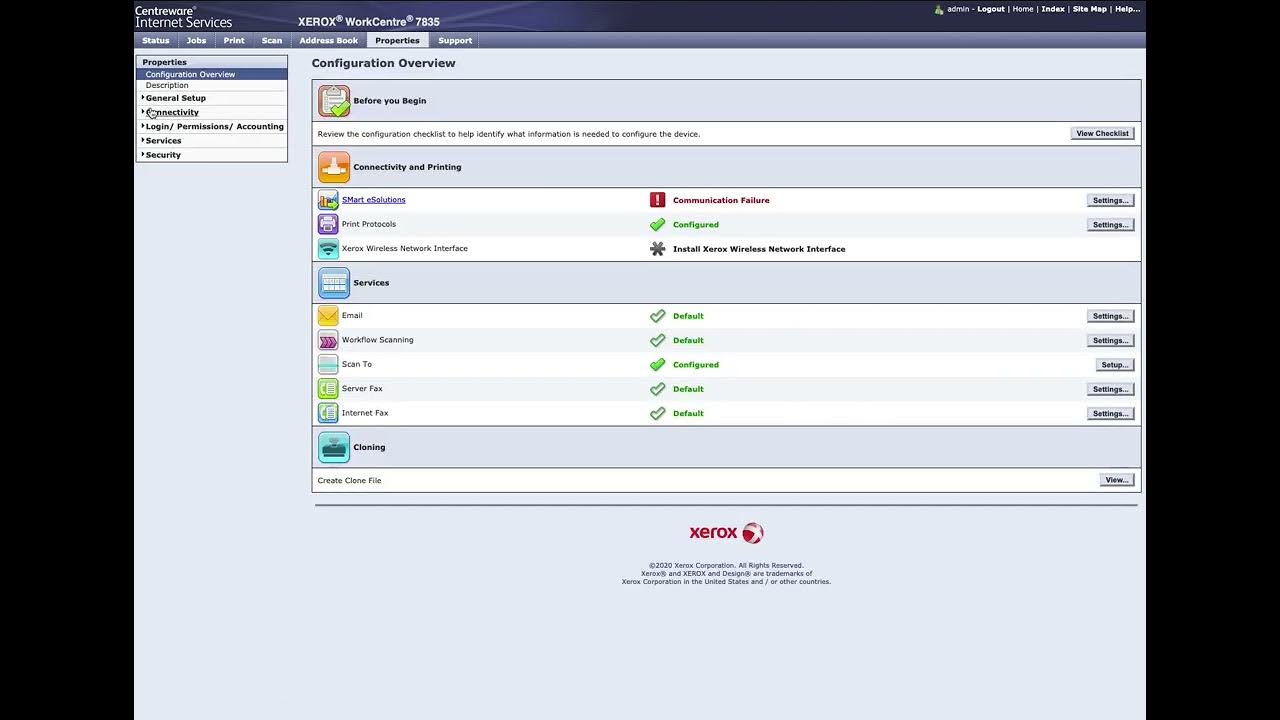This screenshot has width=1280, height=720.
Task: Click View button for Create Clone File
Action: click(1116, 480)
